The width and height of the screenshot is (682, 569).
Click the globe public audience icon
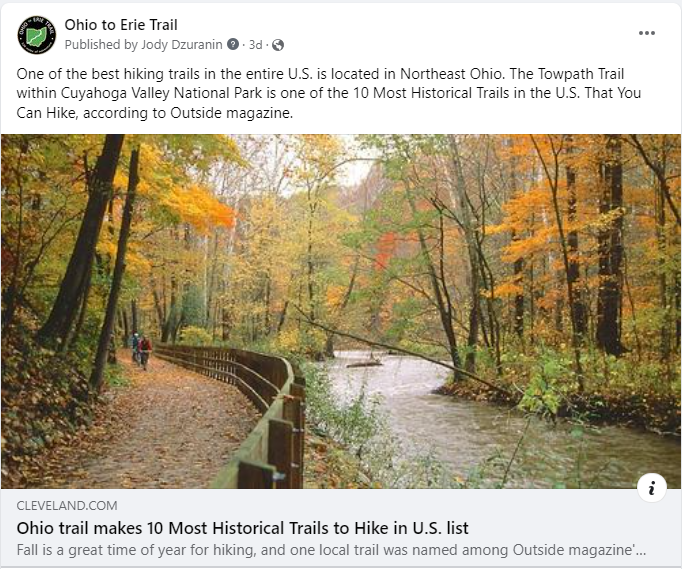pos(278,45)
